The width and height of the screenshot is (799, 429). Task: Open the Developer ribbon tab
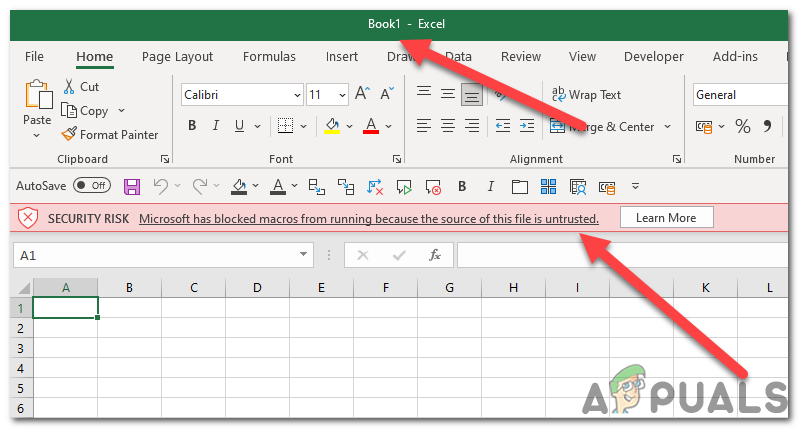pos(654,57)
